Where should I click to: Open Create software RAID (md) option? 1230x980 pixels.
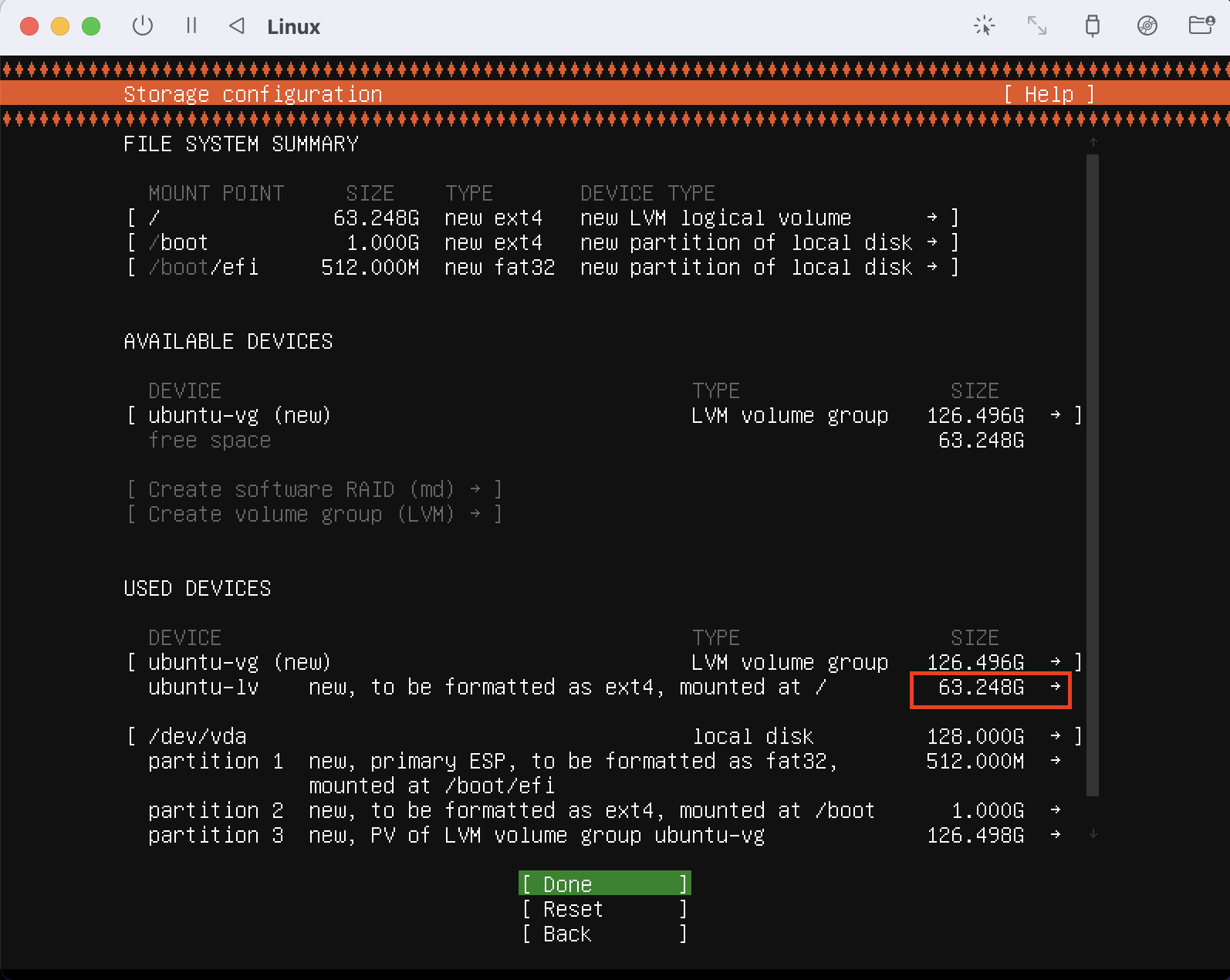tap(315, 489)
